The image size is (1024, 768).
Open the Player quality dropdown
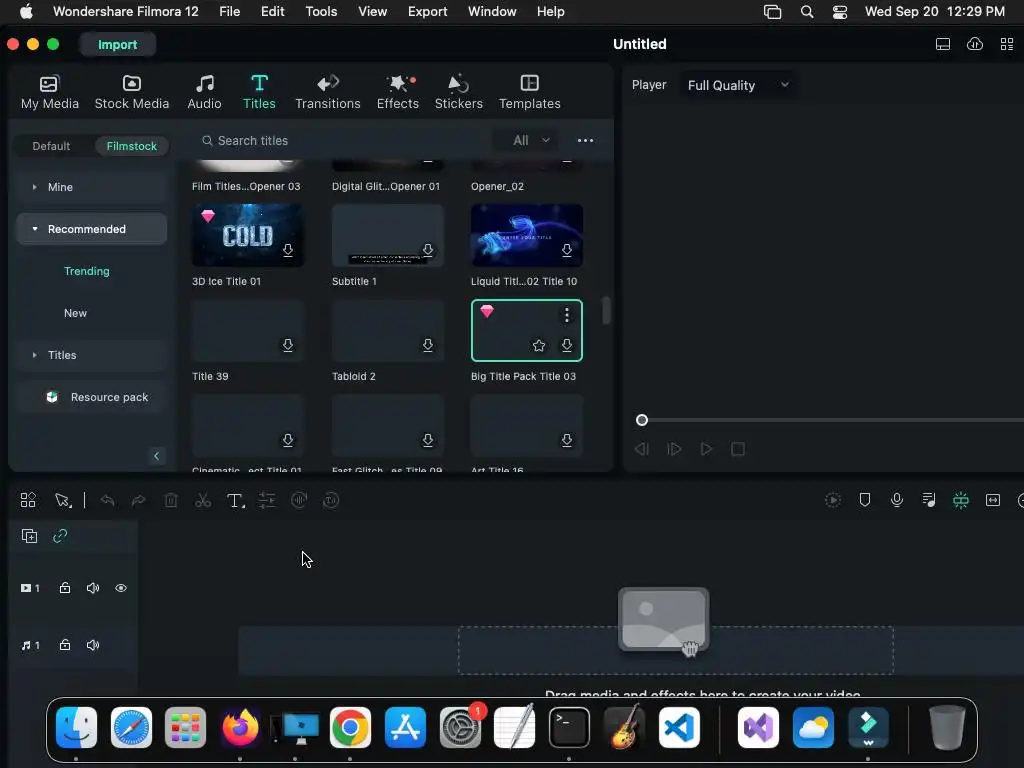pos(737,86)
